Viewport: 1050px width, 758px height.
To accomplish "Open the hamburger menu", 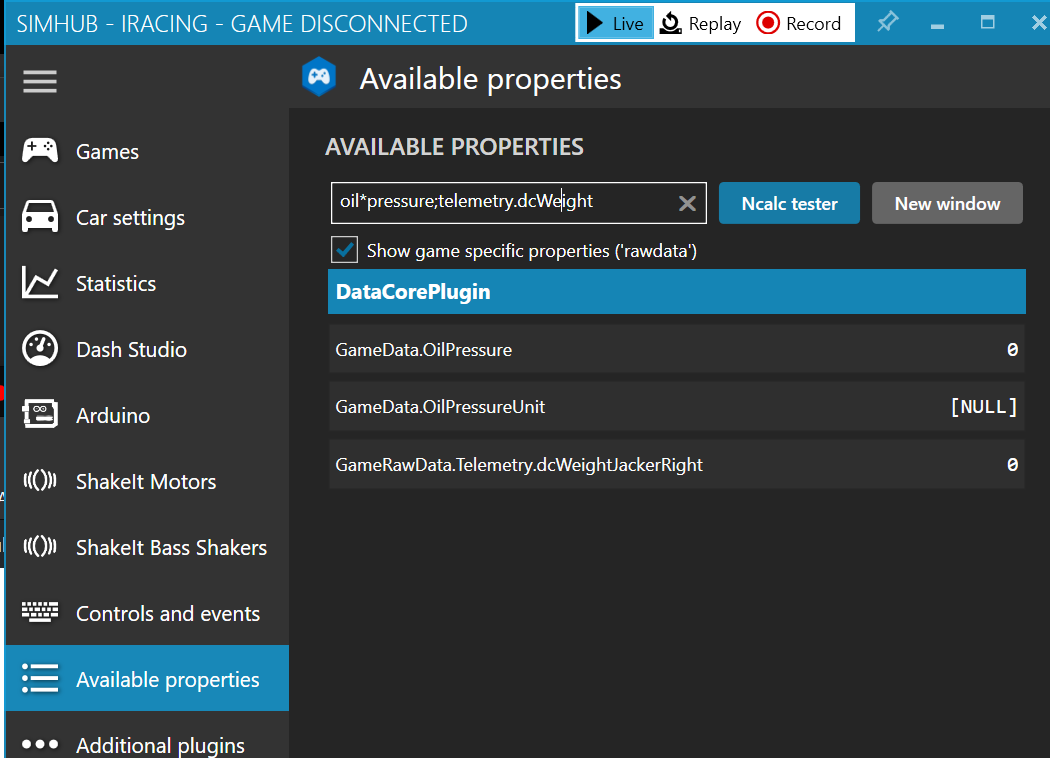I will coord(40,82).
